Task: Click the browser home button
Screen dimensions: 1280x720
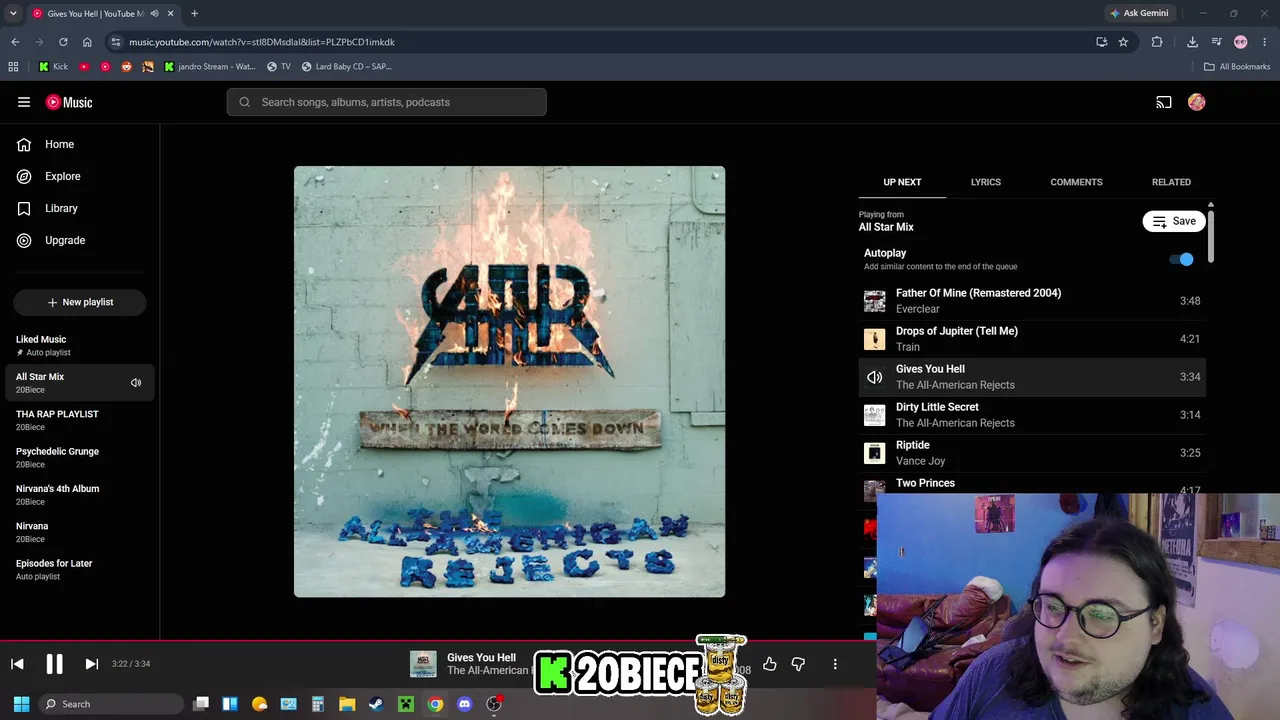Action: 87,42
